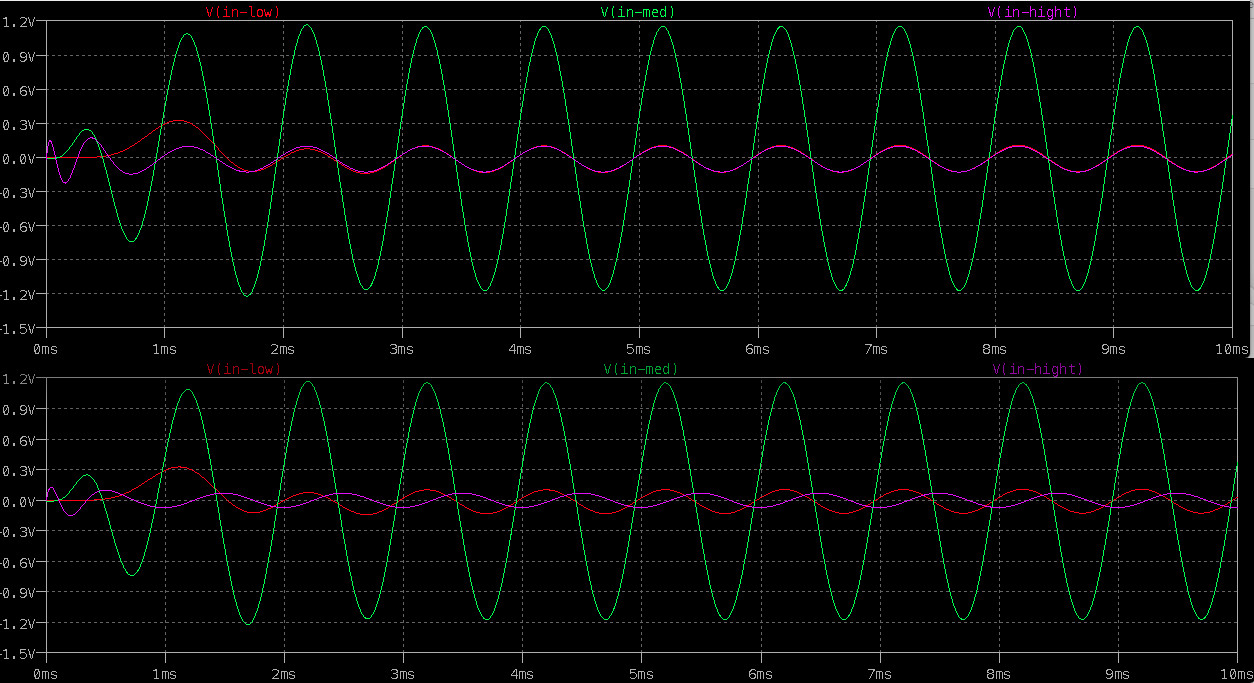The height and width of the screenshot is (683, 1254).
Task: Select V(in-low) trace label in lower plot pane
Action: [x=244, y=369]
